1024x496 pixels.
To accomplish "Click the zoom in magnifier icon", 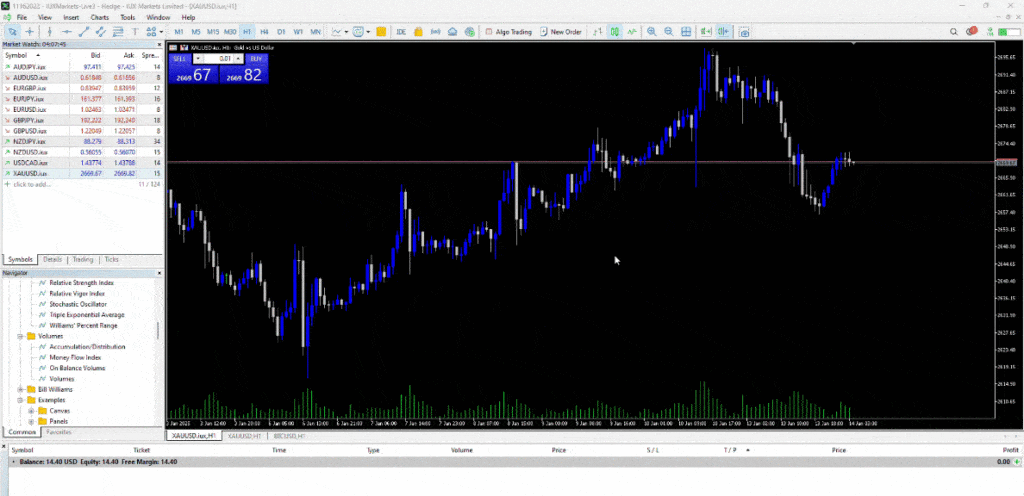I will 652,32.
